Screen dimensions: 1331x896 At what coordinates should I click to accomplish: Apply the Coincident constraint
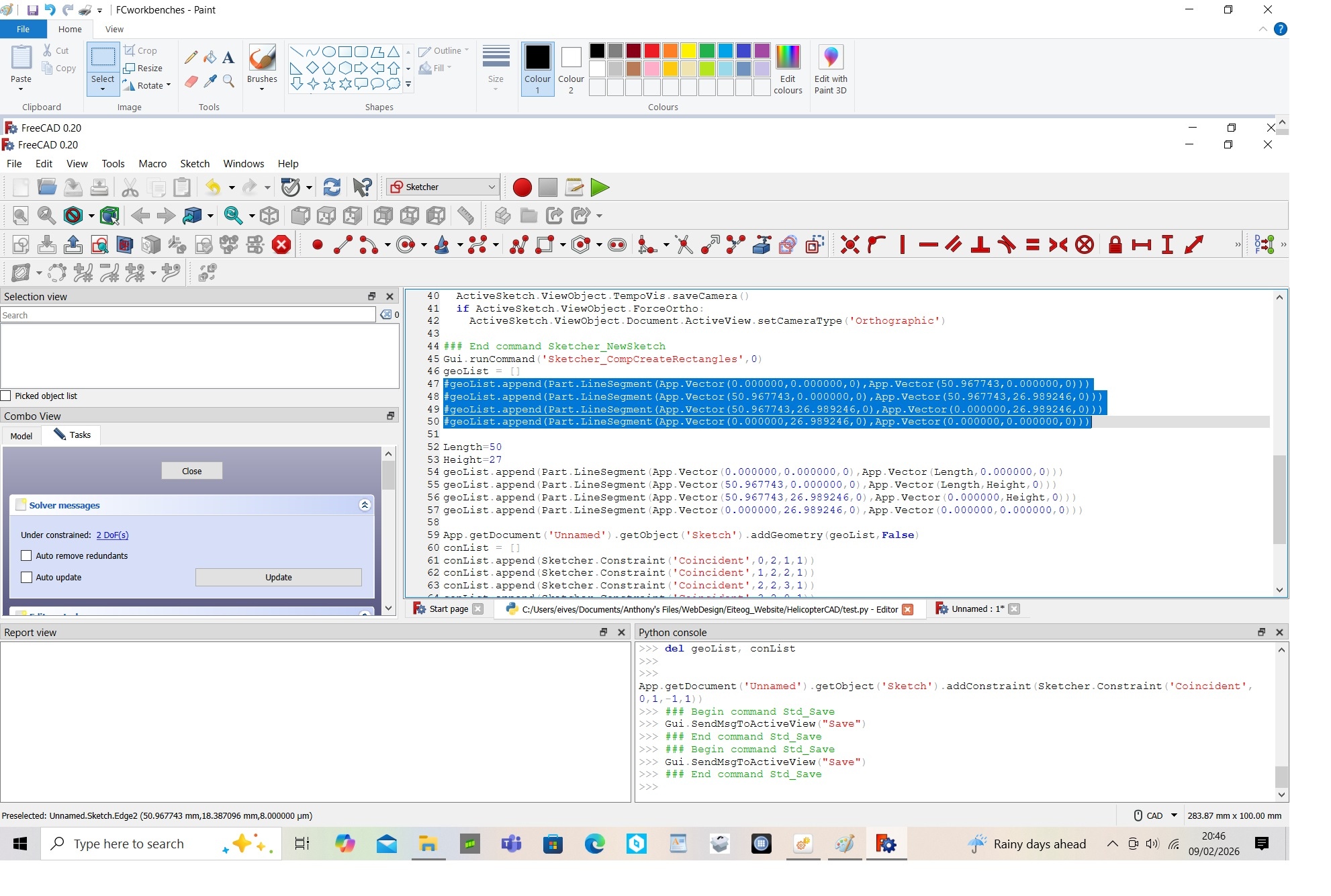(849, 244)
